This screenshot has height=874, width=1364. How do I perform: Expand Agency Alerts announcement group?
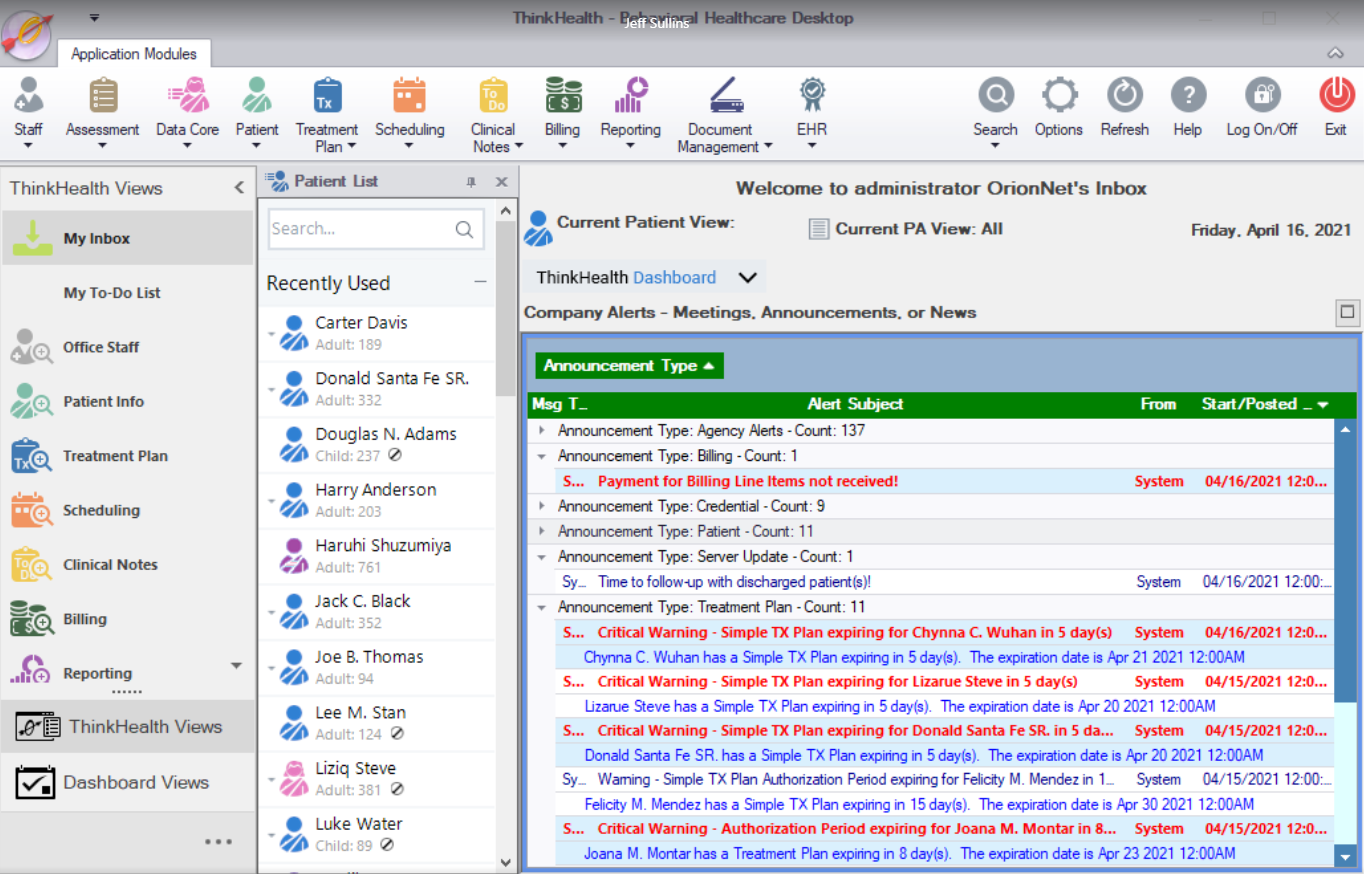point(541,431)
